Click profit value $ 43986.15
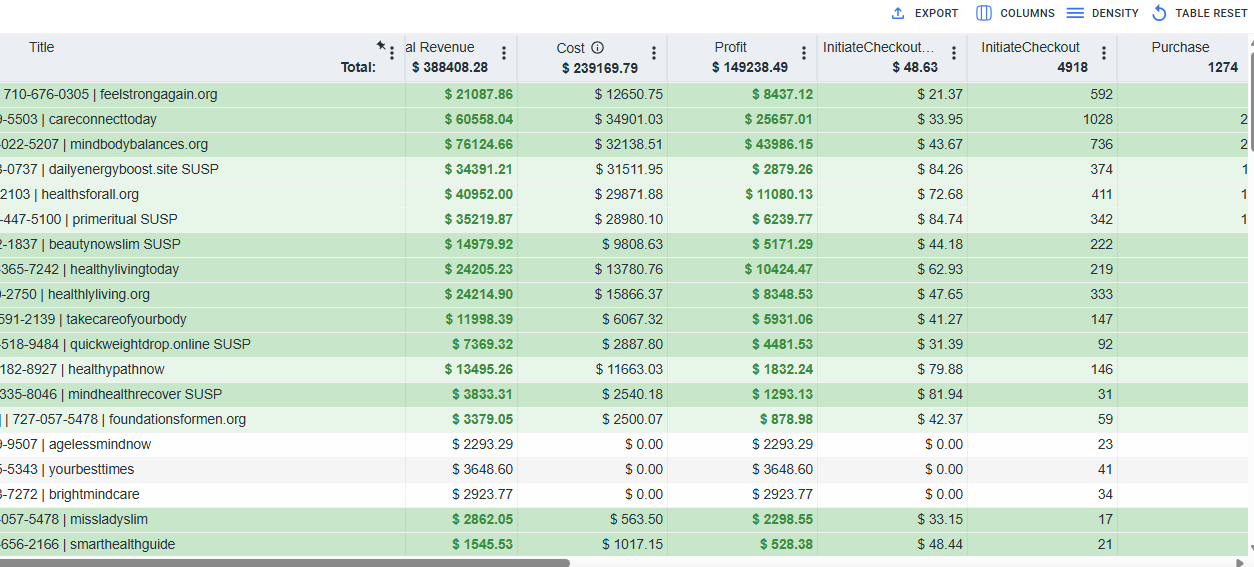Screen dimensions: 1254x567 (779, 144)
